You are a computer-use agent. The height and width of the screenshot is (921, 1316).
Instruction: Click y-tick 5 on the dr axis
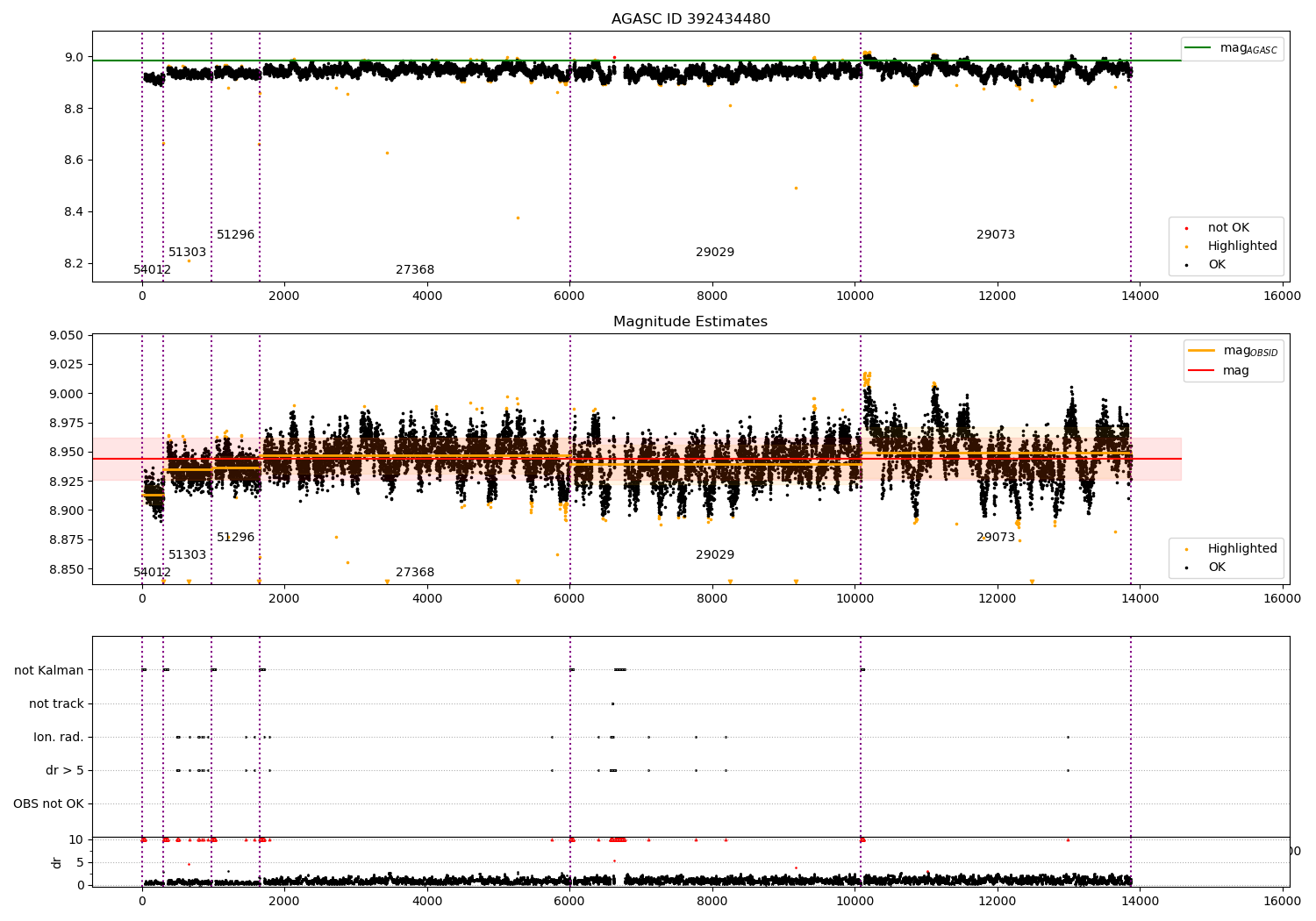(81, 863)
